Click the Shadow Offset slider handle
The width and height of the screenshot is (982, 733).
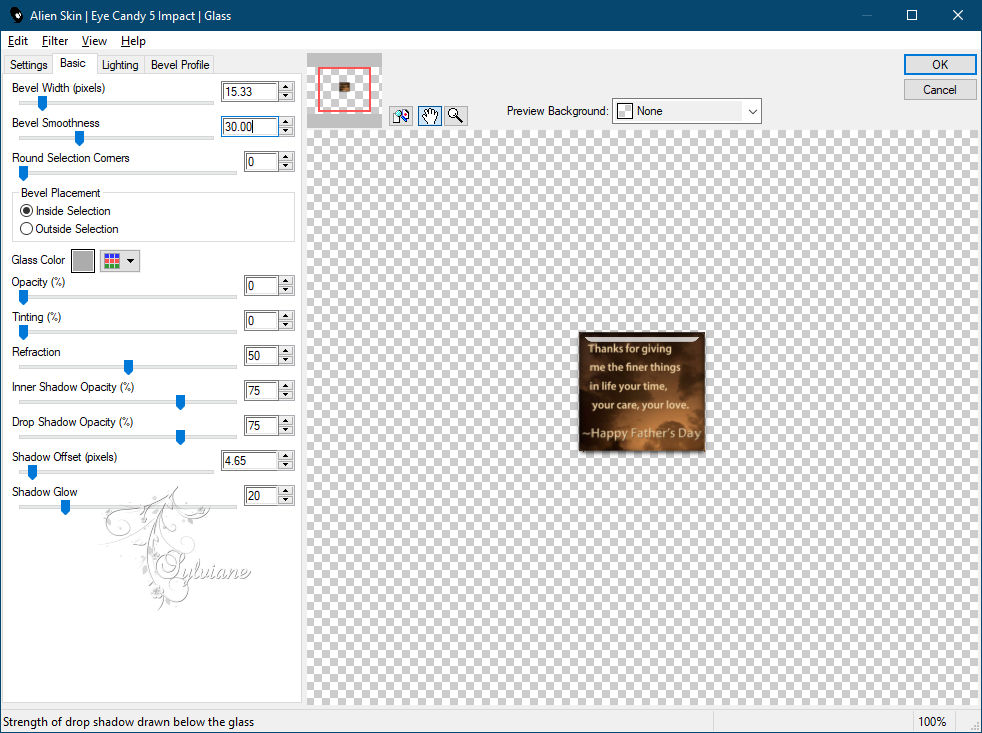(x=32, y=472)
